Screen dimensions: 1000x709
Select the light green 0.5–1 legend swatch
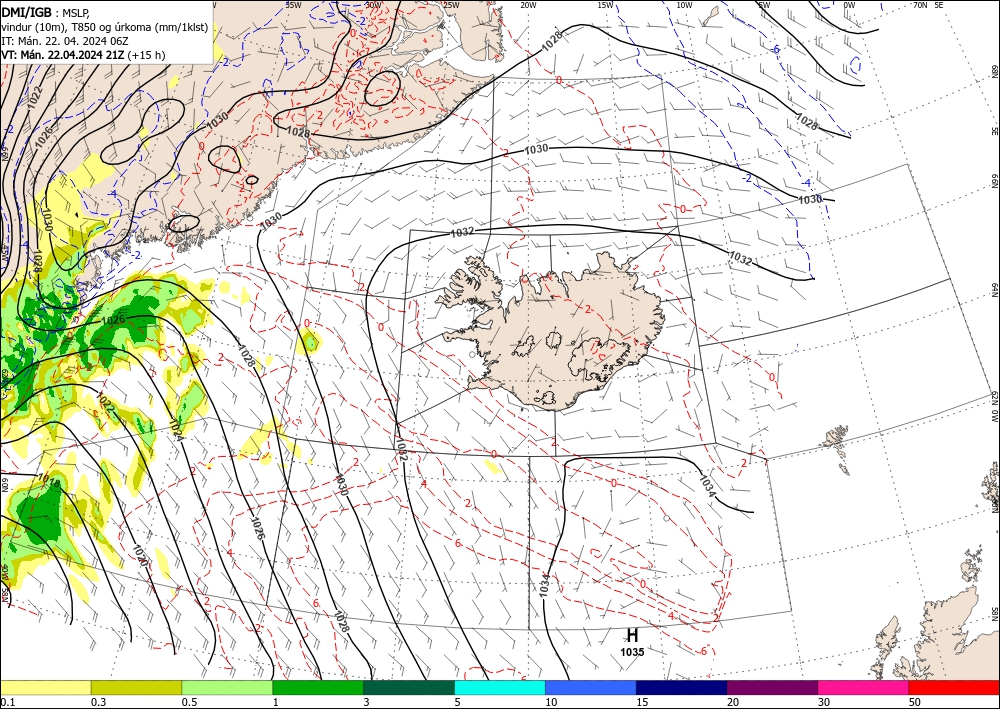[x=227, y=687]
